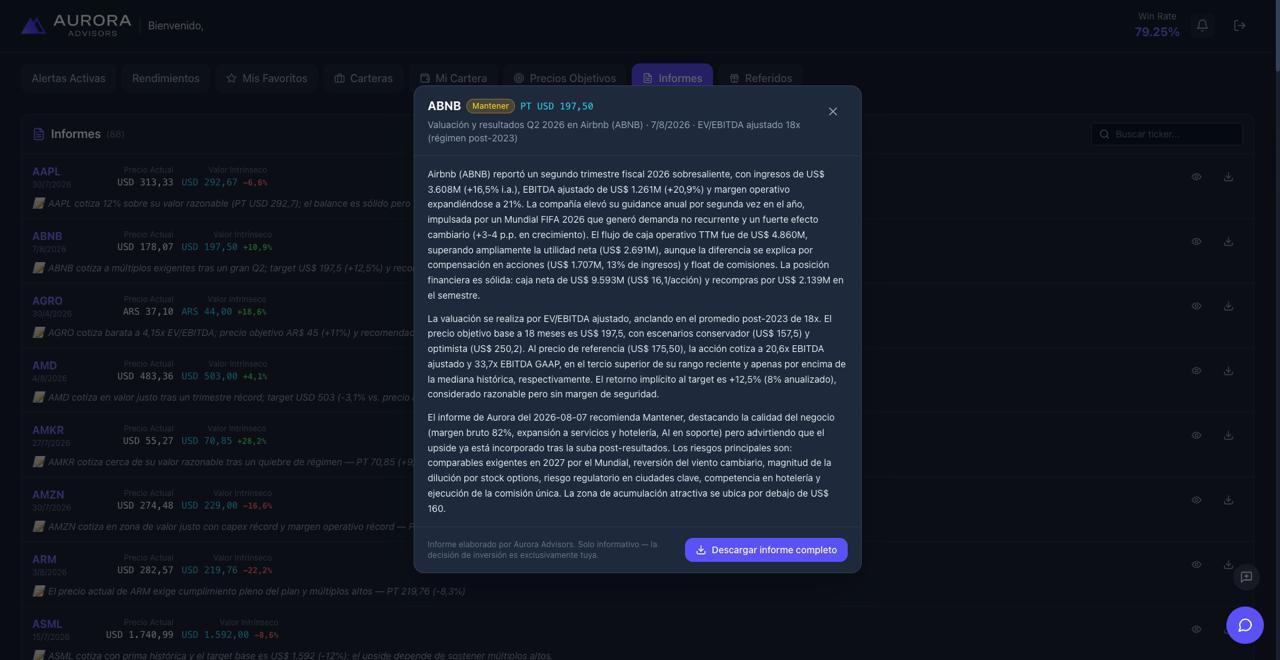
Task: Download the AMKR report
Action: click(1228, 435)
